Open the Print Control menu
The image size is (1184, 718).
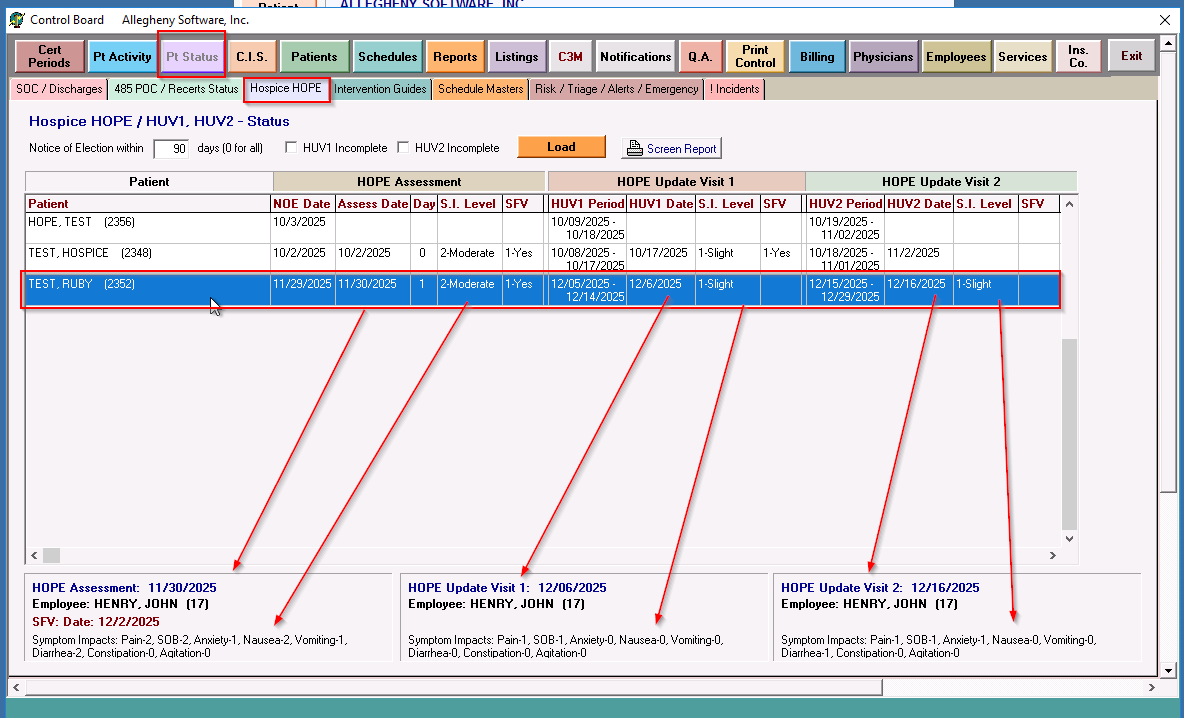[755, 57]
